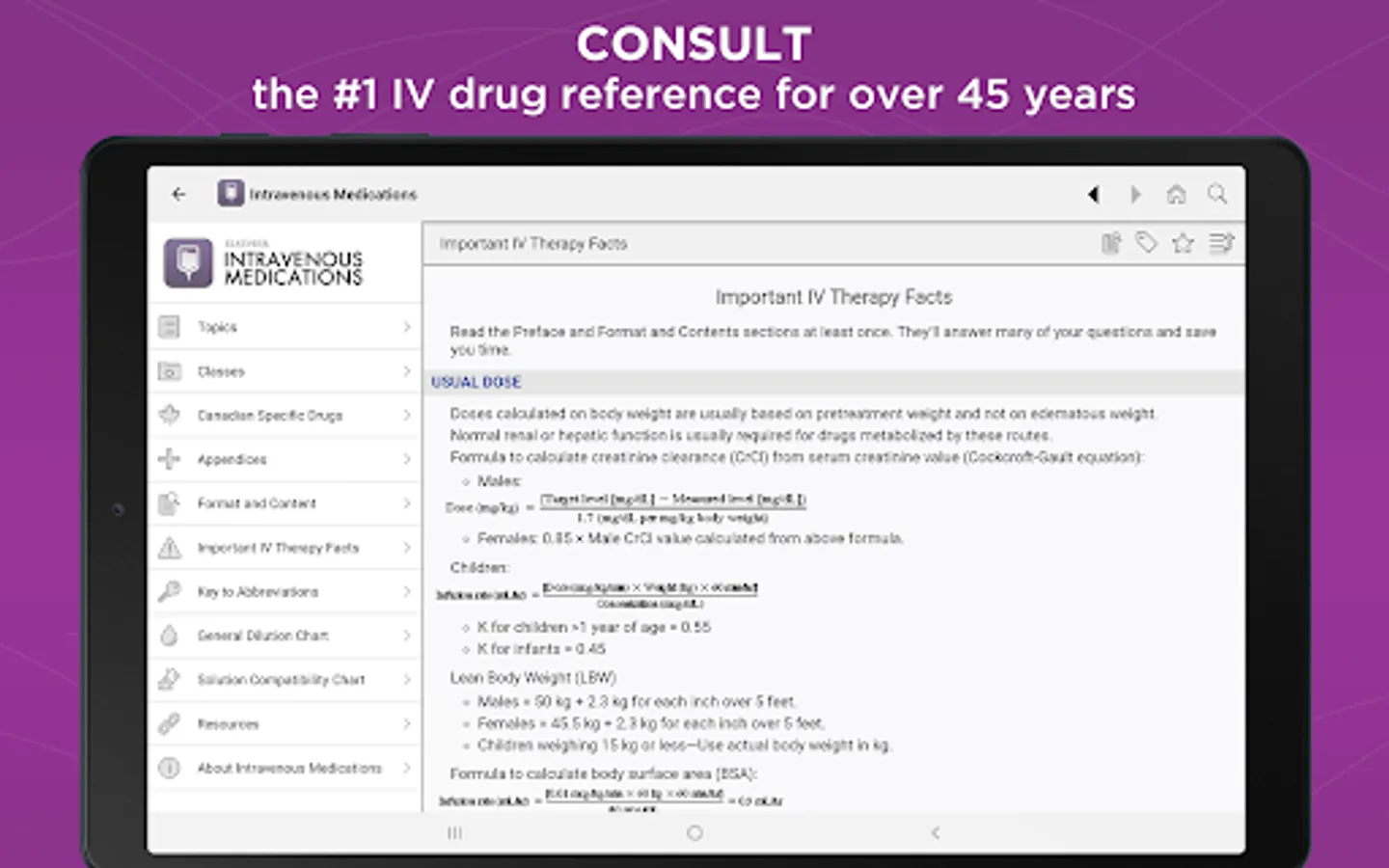Open Important IV Therapy Facts menu item
This screenshot has width=1389, height=868.
pyautogui.click(x=286, y=548)
